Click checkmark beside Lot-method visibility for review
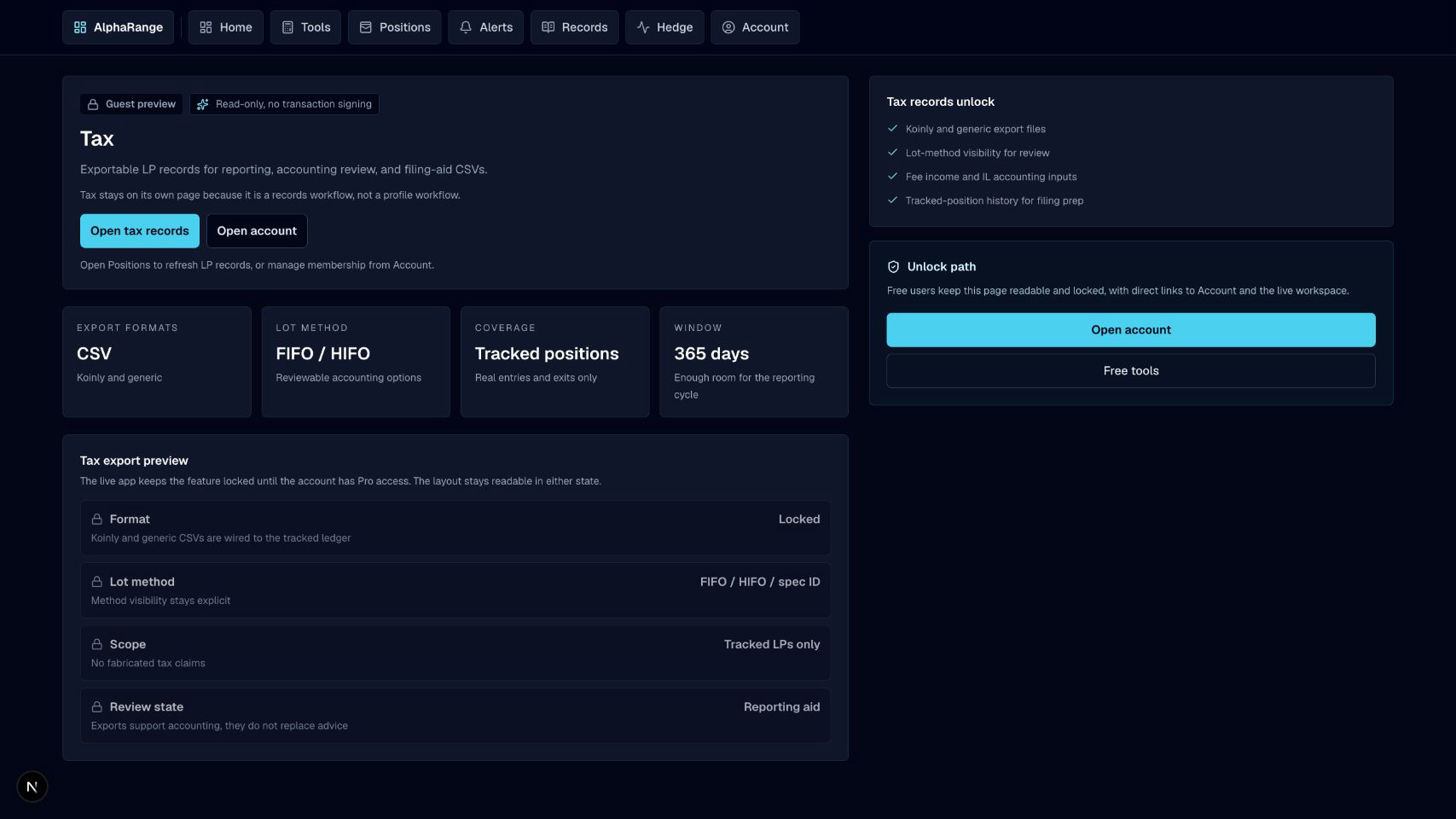The height and width of the screenshot is (819, 1456). point(893,153)
